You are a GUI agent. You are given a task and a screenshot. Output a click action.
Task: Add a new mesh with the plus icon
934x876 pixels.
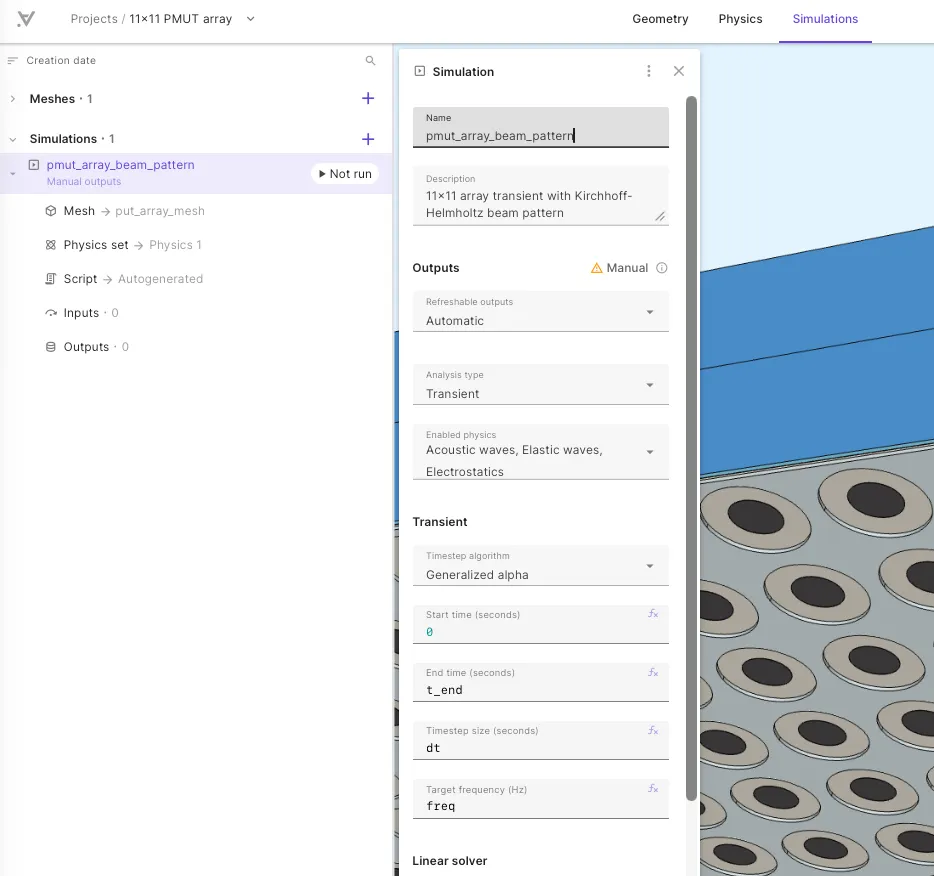pos(368,98)
